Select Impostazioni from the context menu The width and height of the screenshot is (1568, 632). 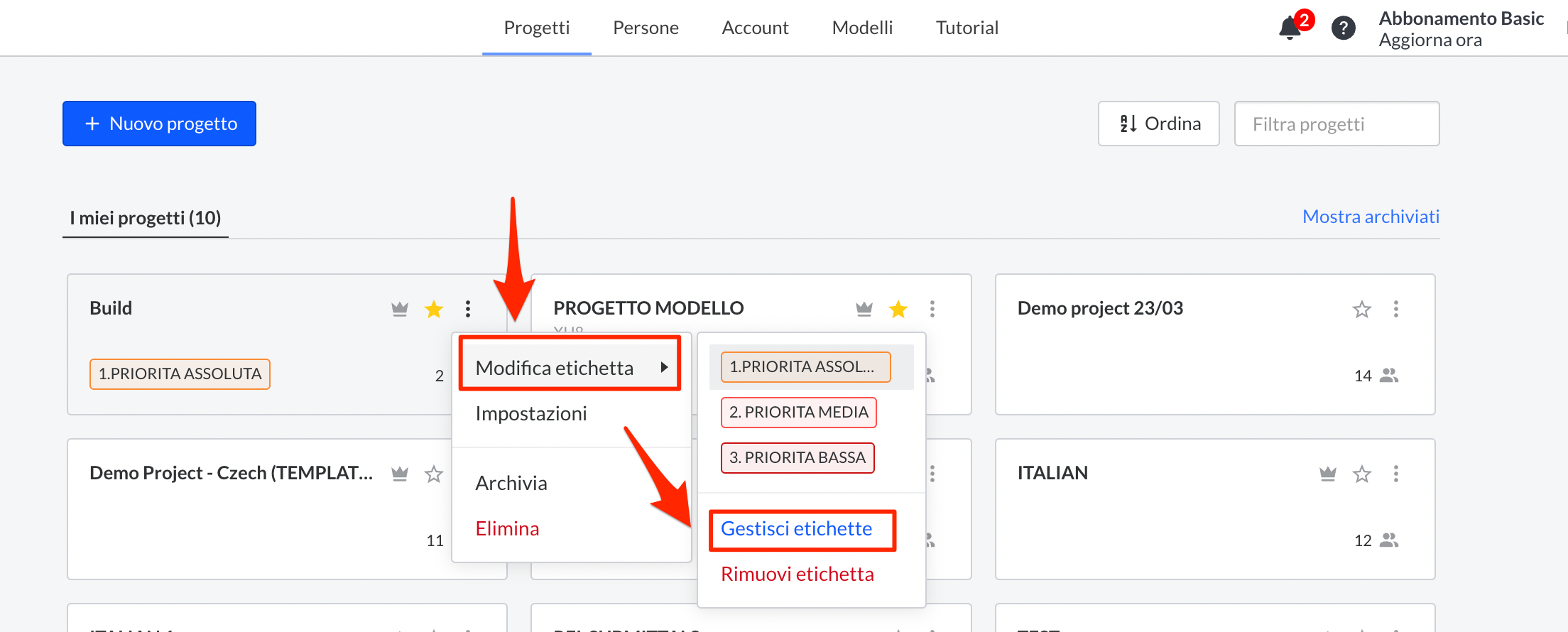531,413
